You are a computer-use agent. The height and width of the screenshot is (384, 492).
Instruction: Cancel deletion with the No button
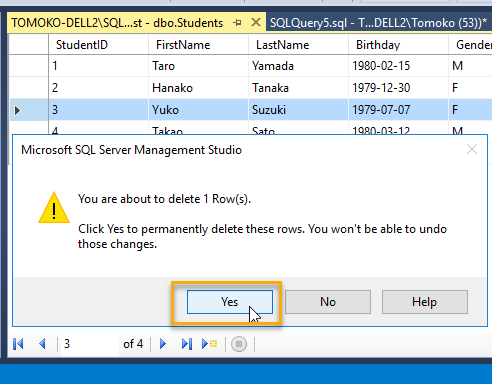click(328, 302)
